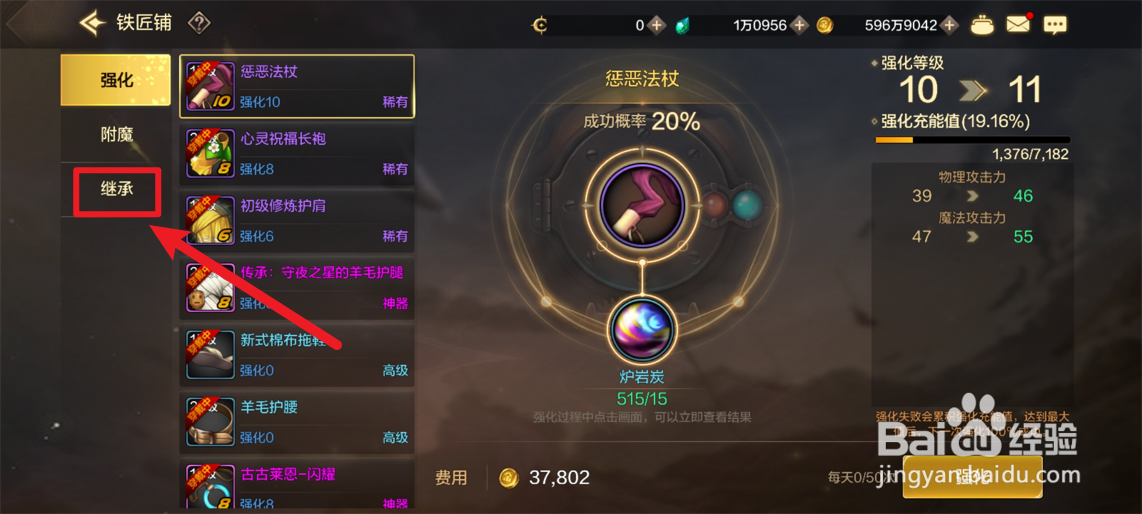Image resolution: width=1142 pixels, height=514 pixels.
Task: Select 惩恶法杖 in equipment list
Action: [297, 86]
